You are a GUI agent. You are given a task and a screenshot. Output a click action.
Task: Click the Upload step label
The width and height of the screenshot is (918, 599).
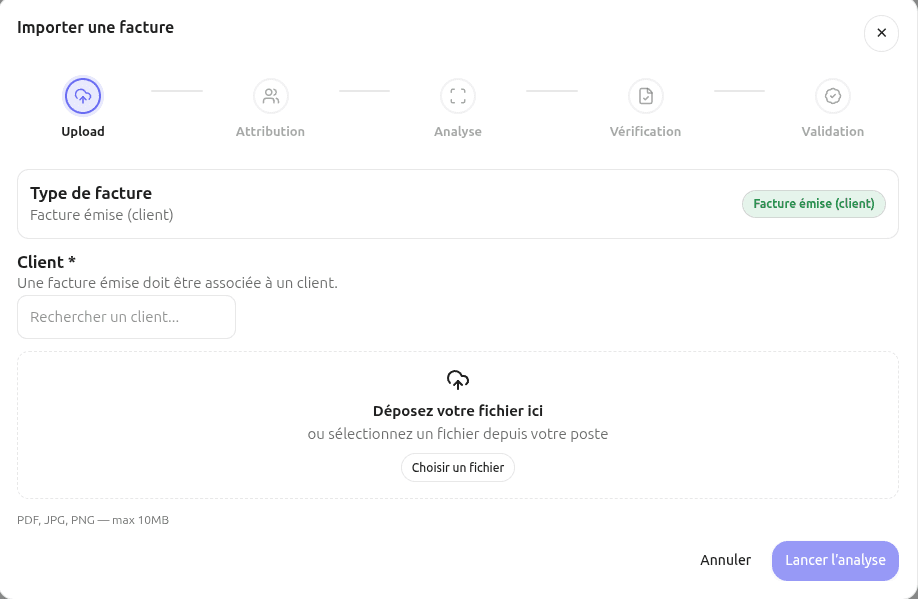[83, 131]
